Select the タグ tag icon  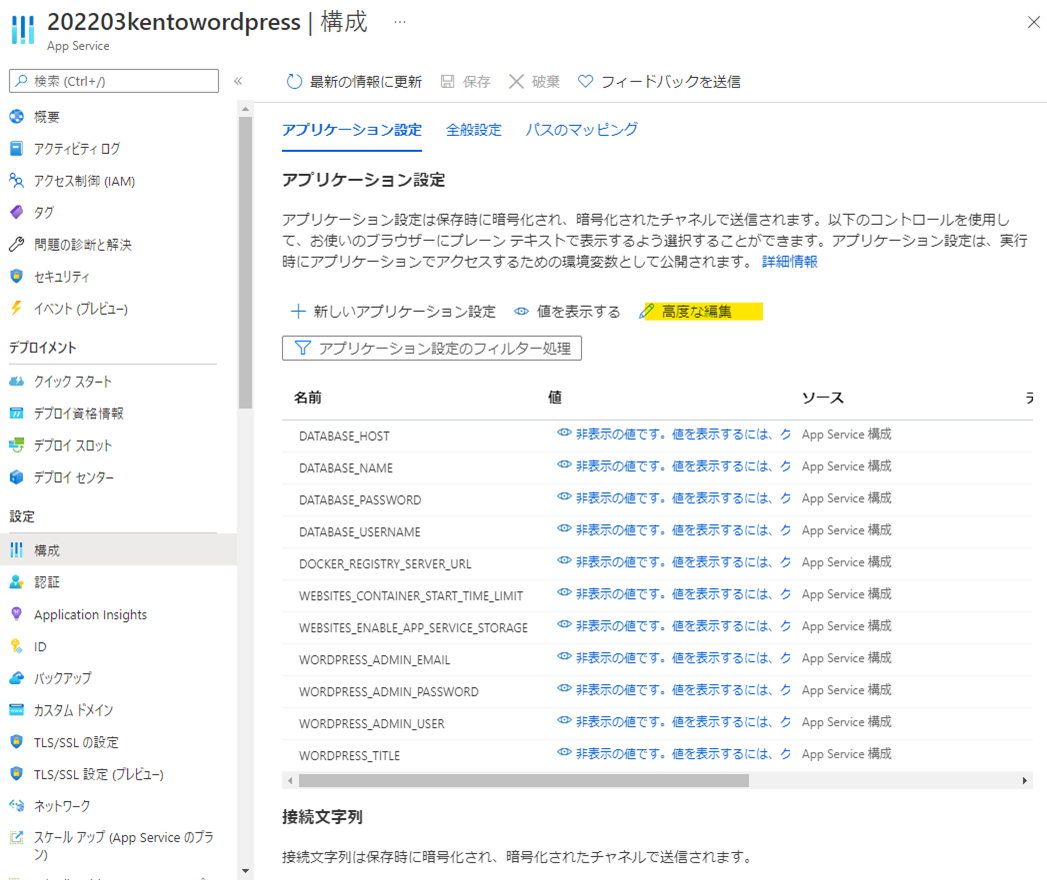point(16,213)
